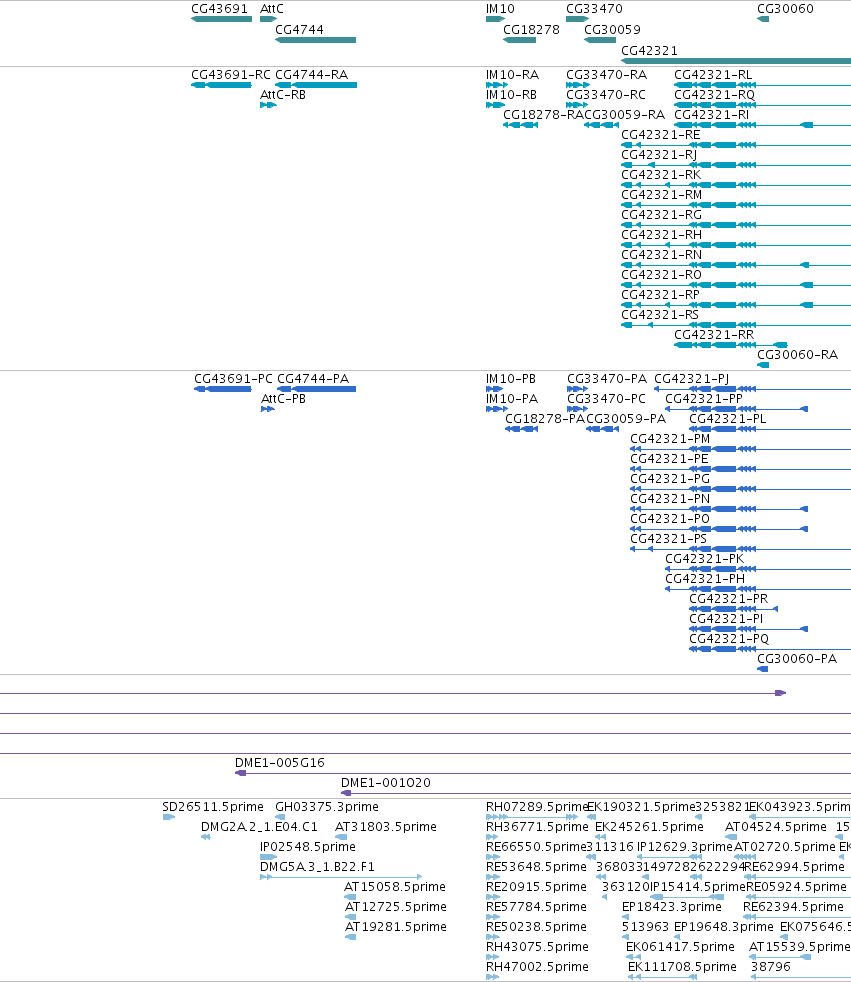Click the CG42321-RG label
851x982 pixels.
[662, 215]
